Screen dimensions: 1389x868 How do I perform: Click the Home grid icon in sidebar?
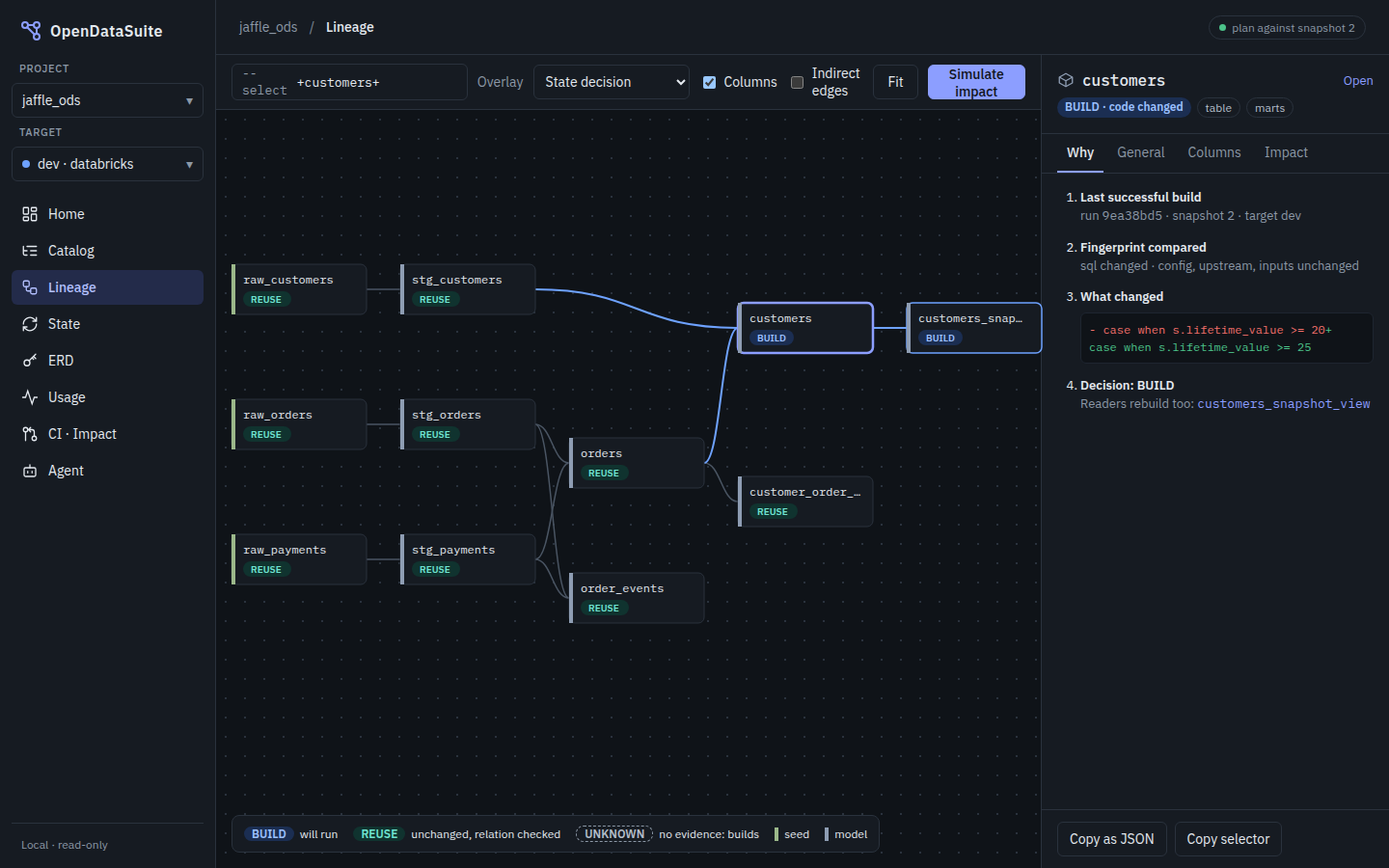pos(30,214)
